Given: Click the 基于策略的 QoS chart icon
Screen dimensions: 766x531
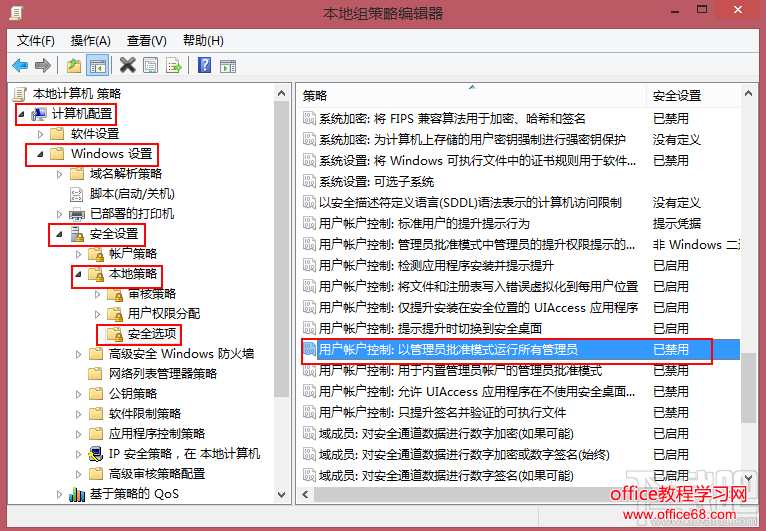Looking at the screenshot, I should [x=77, y=494].
